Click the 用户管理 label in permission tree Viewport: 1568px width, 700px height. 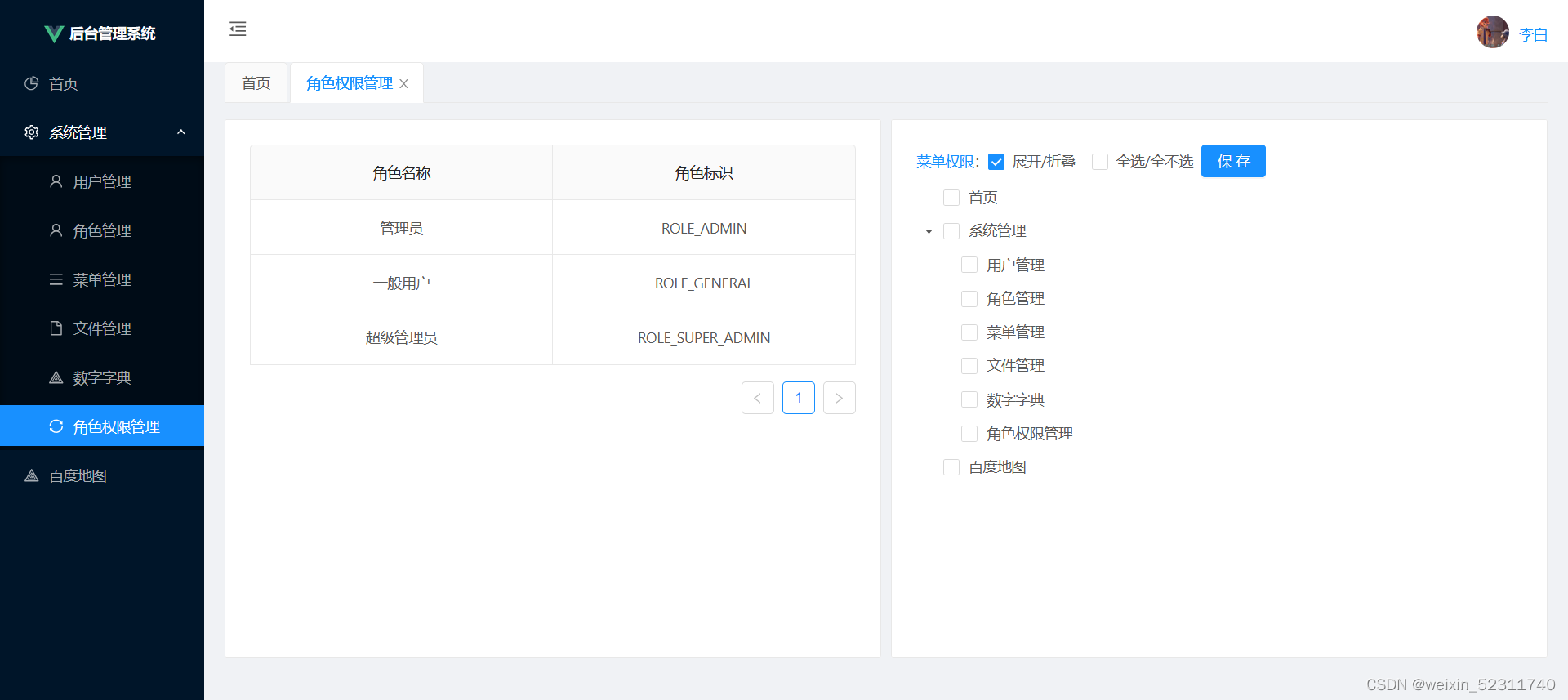pyautogui.click(x=1015, y=265)
